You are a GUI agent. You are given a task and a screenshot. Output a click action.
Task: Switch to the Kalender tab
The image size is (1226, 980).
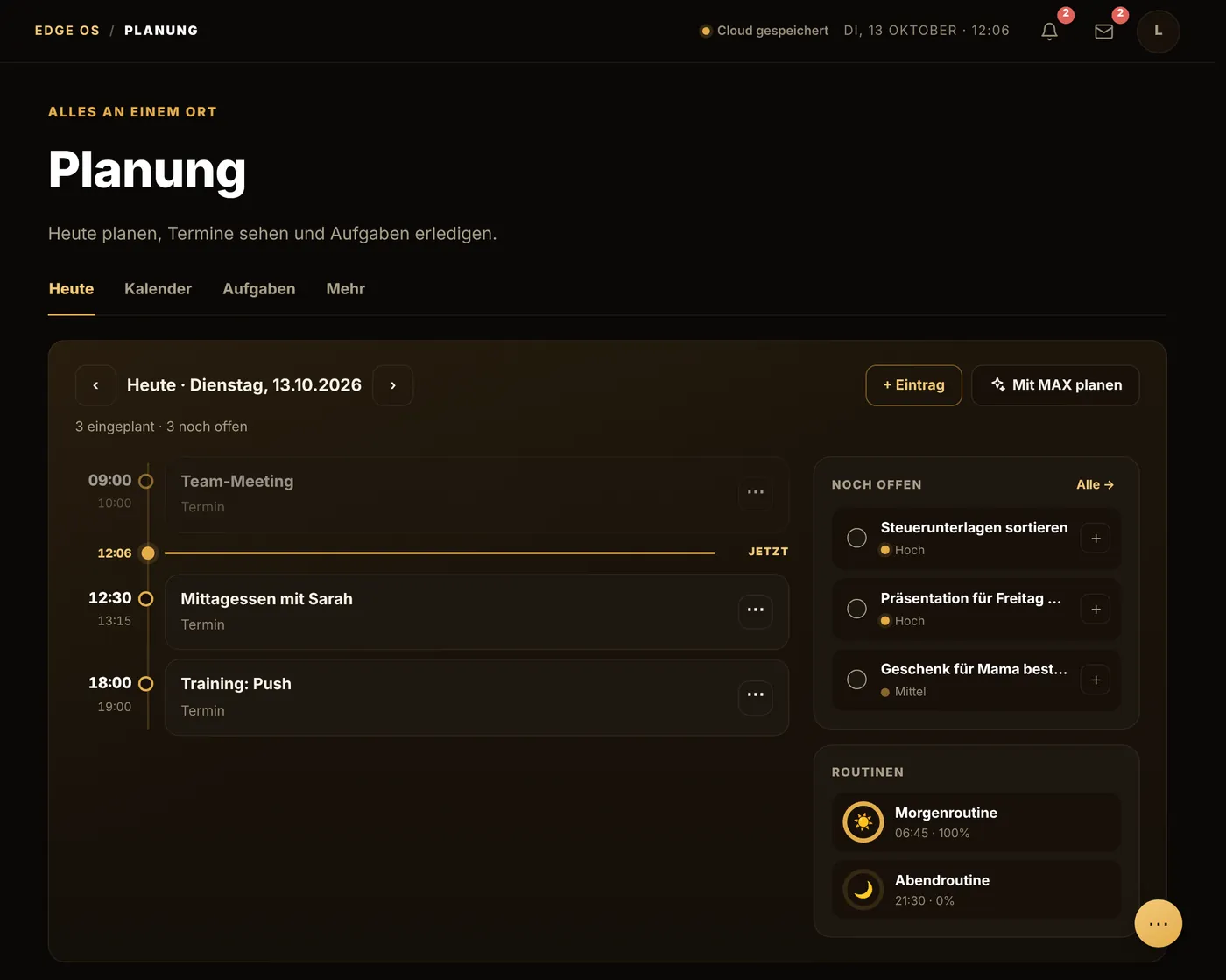(x=158, y=289)
